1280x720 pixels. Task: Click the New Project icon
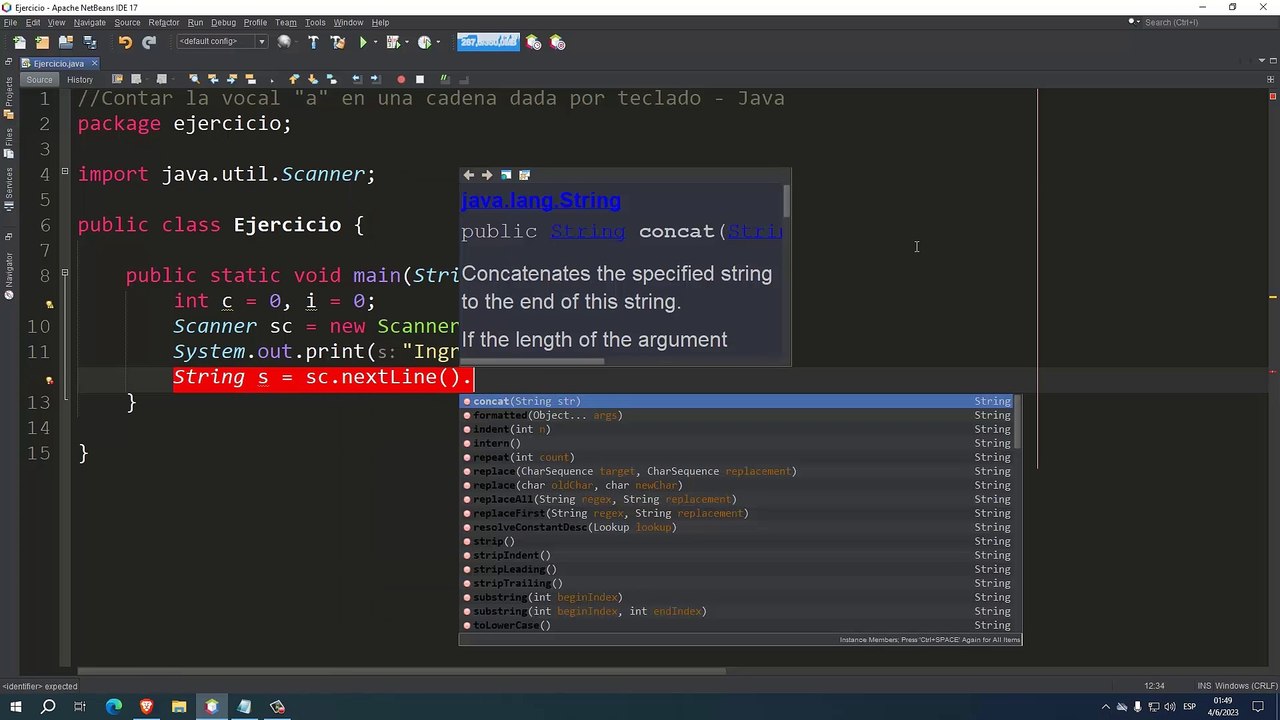coord(42,42)
